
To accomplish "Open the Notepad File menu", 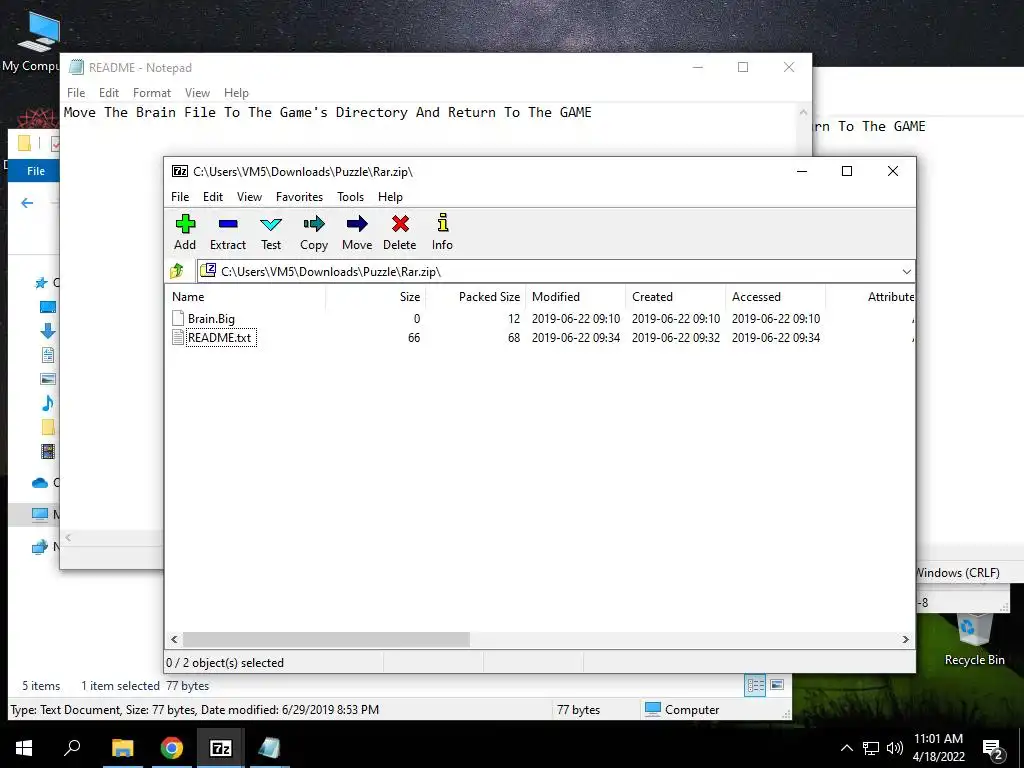I will pyautogui.click(x=76, y=93).
